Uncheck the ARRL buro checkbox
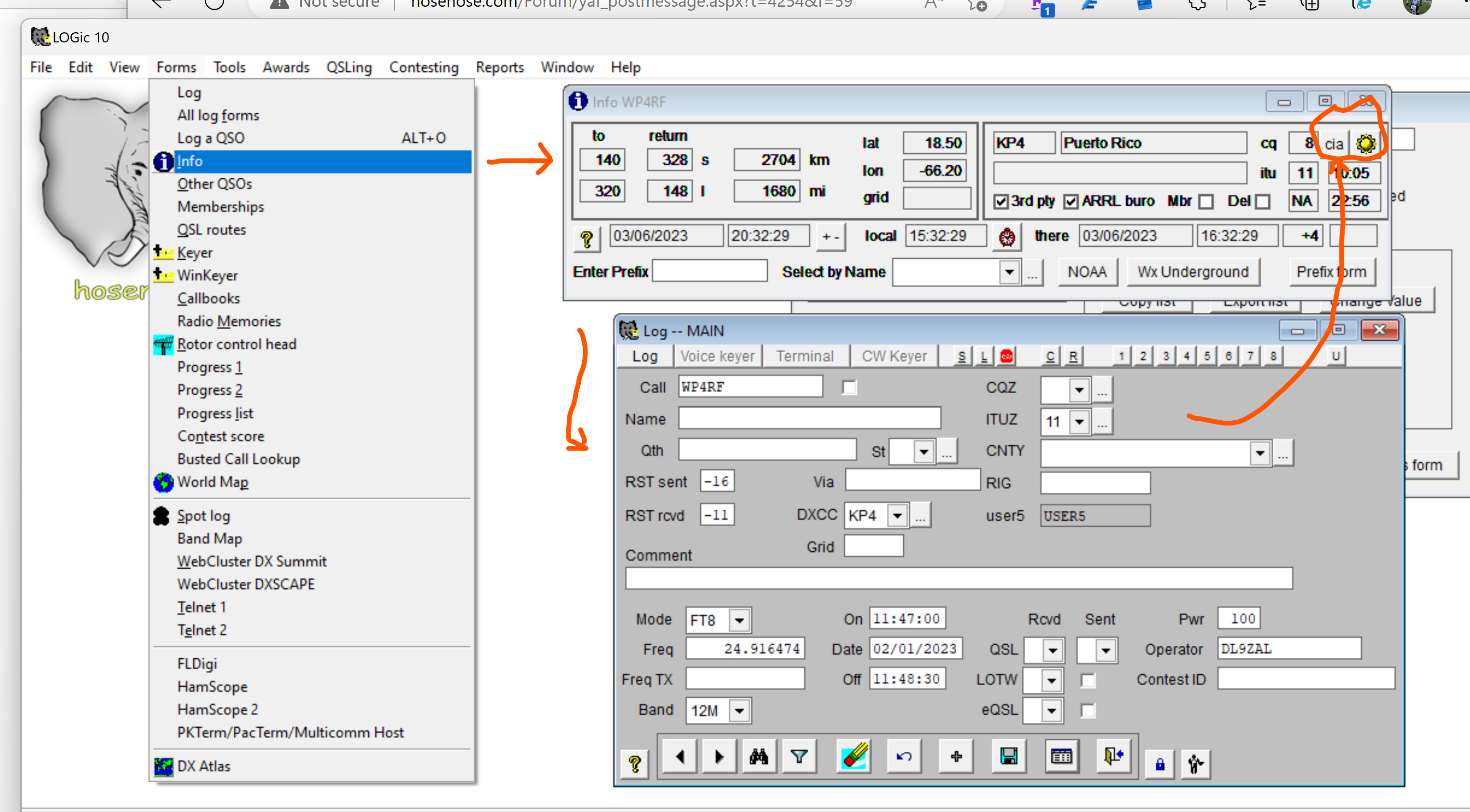The width and height of the screenshot is (1470, 812). point(1071,202)
